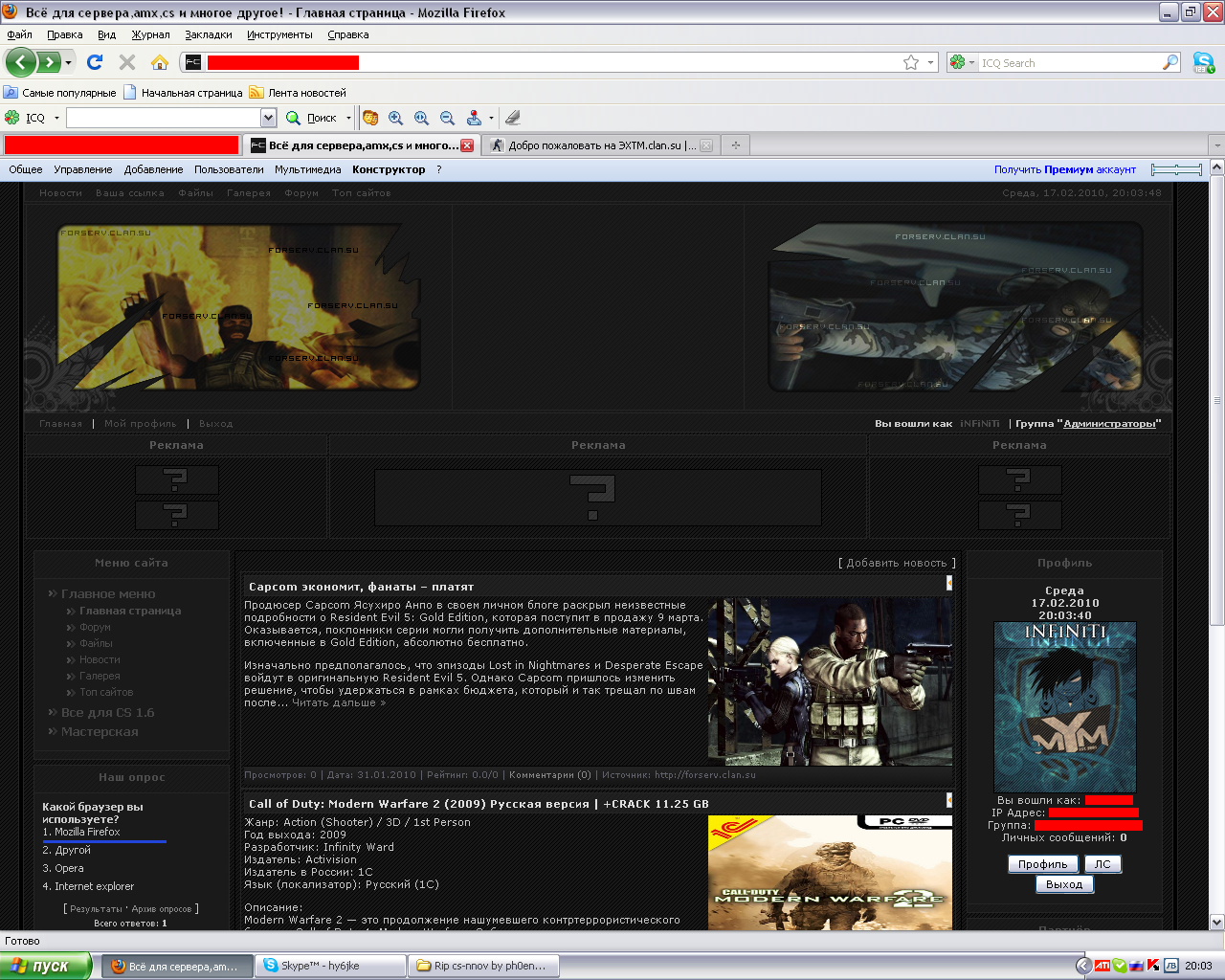Expand the Все для CS 1.6 menu section

(107, 712)
